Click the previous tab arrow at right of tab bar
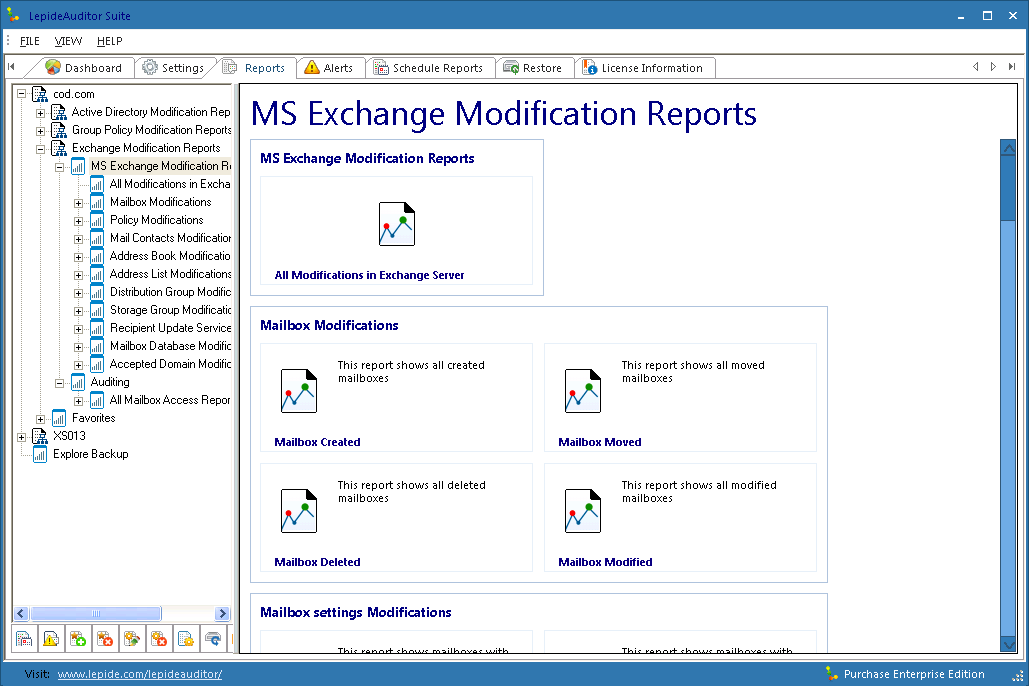 pos(975,66)
